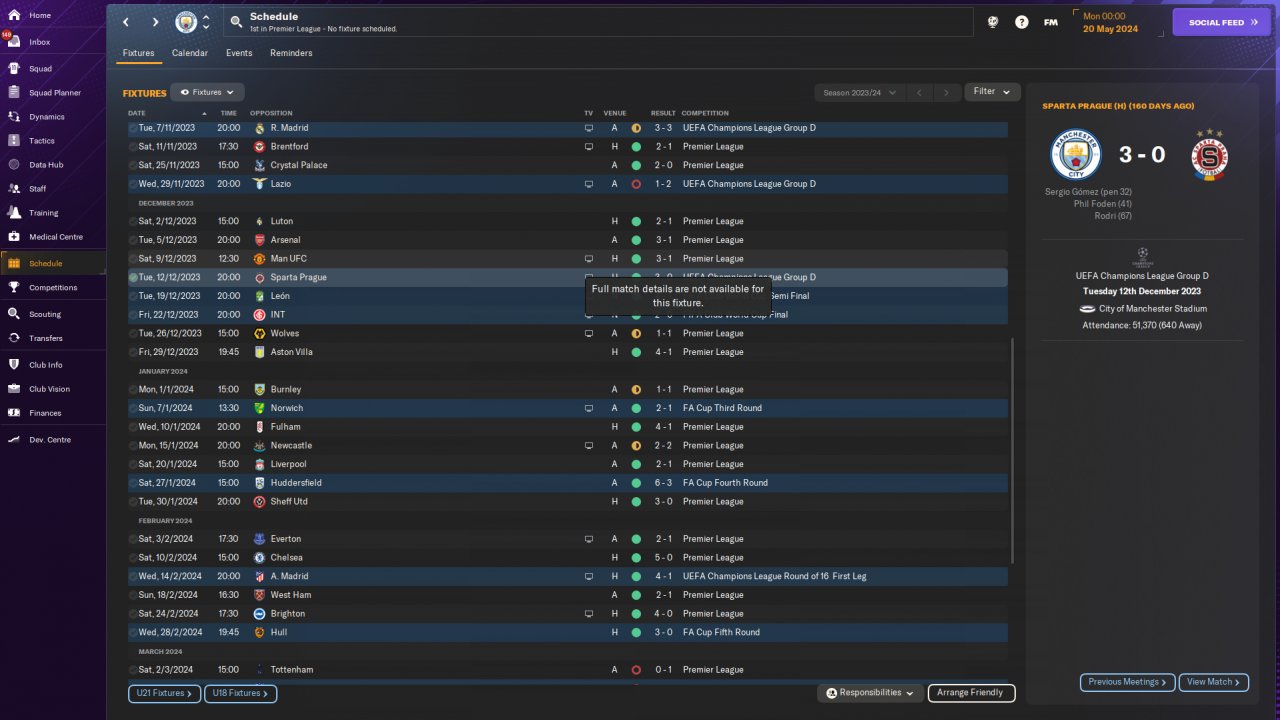Click the Tottenham fixture row
Viewport: 1280px width, 720px height.
point(568,670)
